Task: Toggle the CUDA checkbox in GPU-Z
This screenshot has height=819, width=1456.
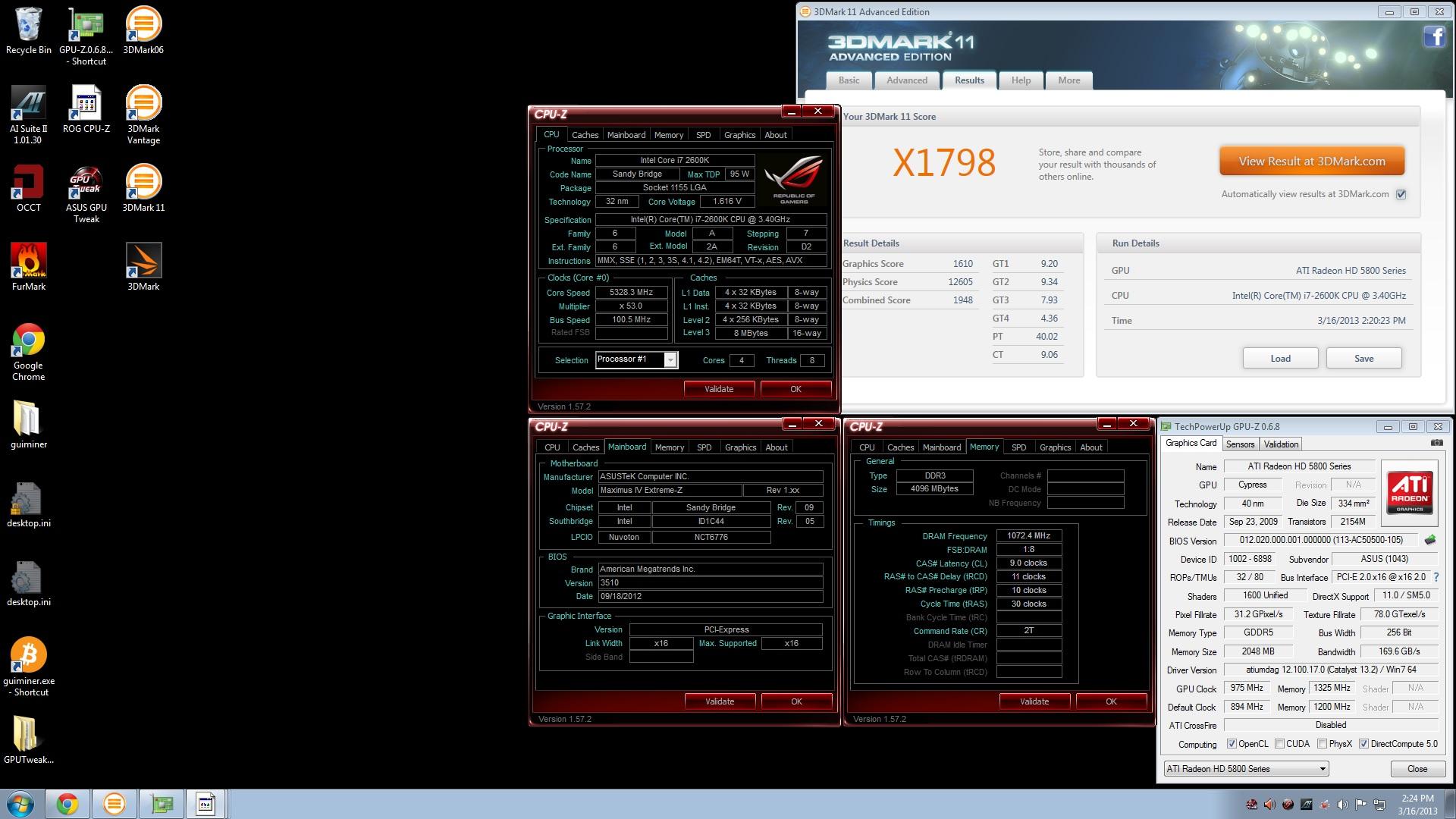Action: [1279, 744]
